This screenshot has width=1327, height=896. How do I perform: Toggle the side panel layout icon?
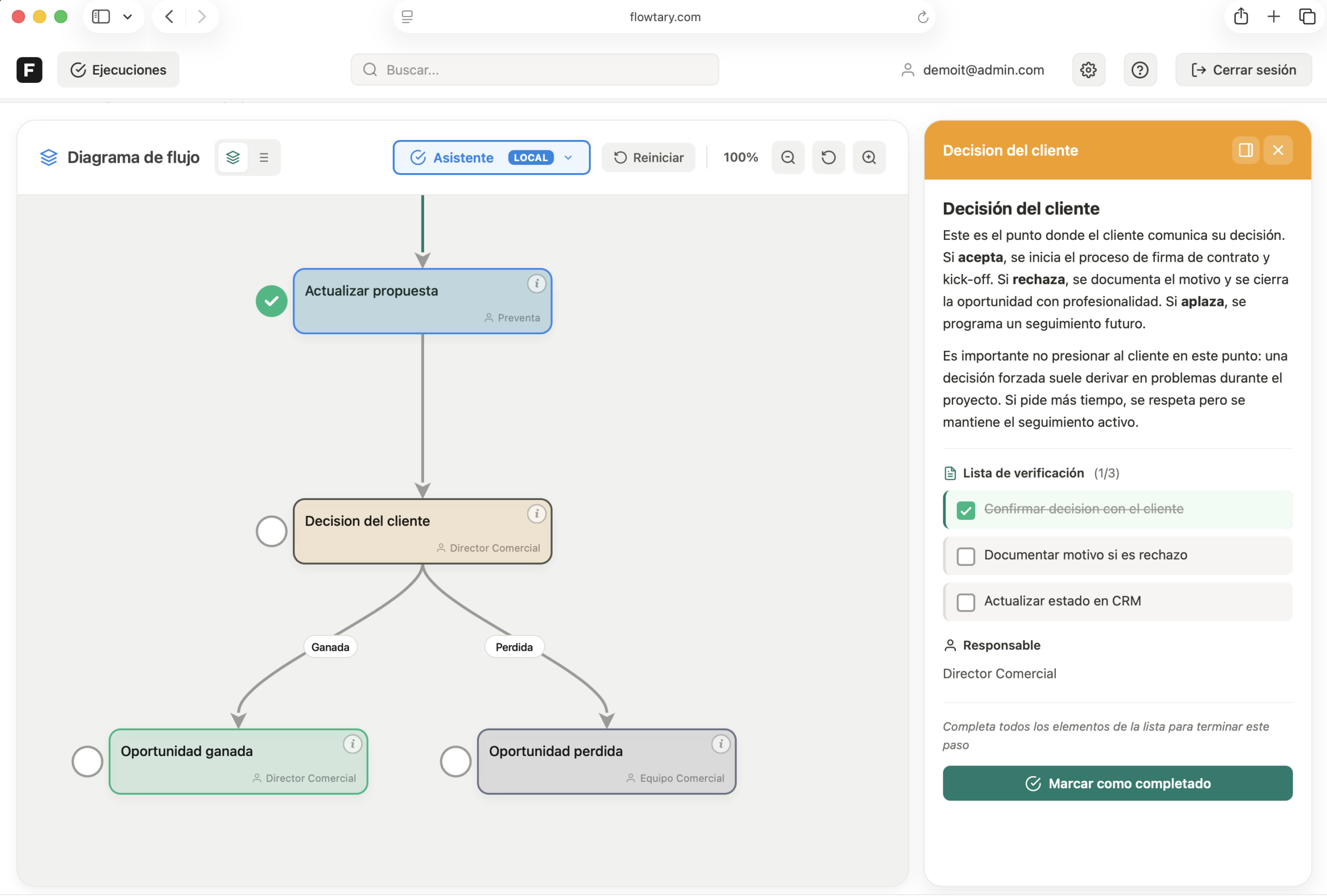click(1245, 150)
